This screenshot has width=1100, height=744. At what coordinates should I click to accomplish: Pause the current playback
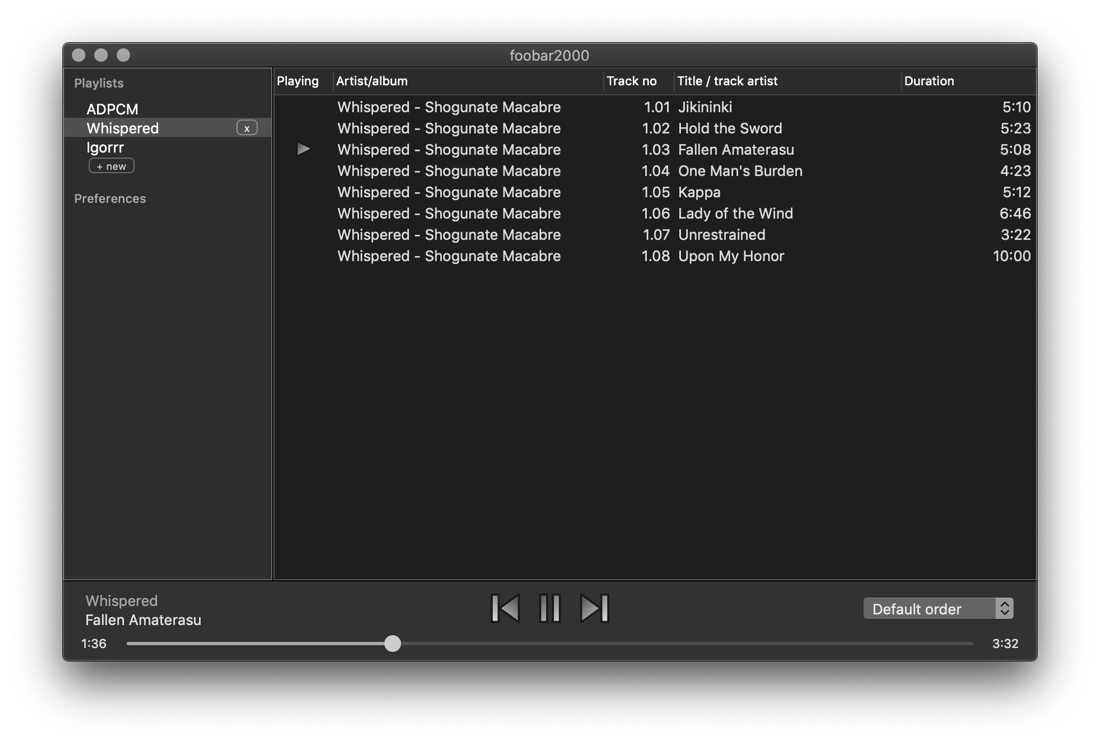pyautogui.click(x=550, y=608)
